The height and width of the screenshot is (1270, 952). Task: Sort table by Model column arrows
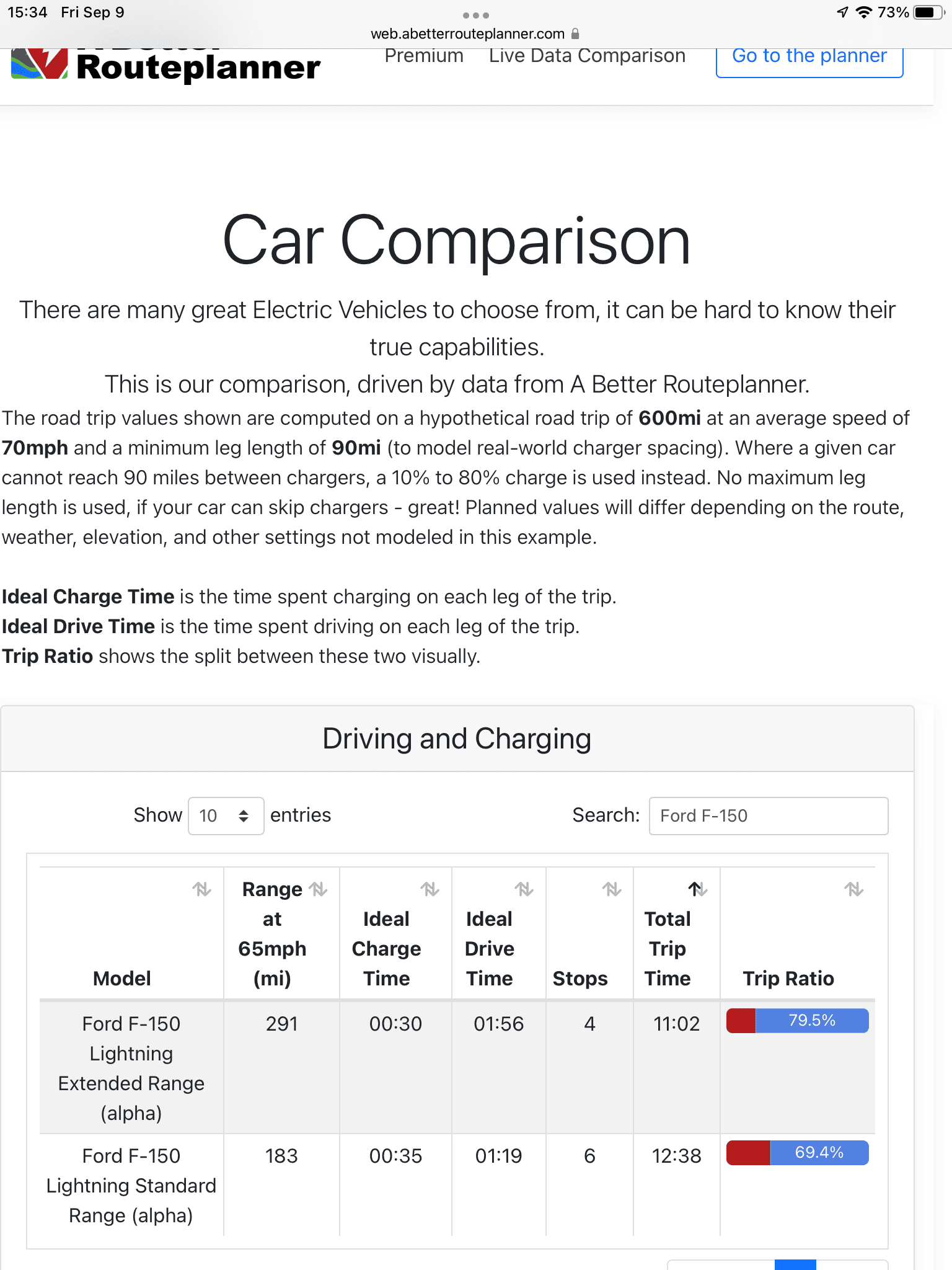201,889
